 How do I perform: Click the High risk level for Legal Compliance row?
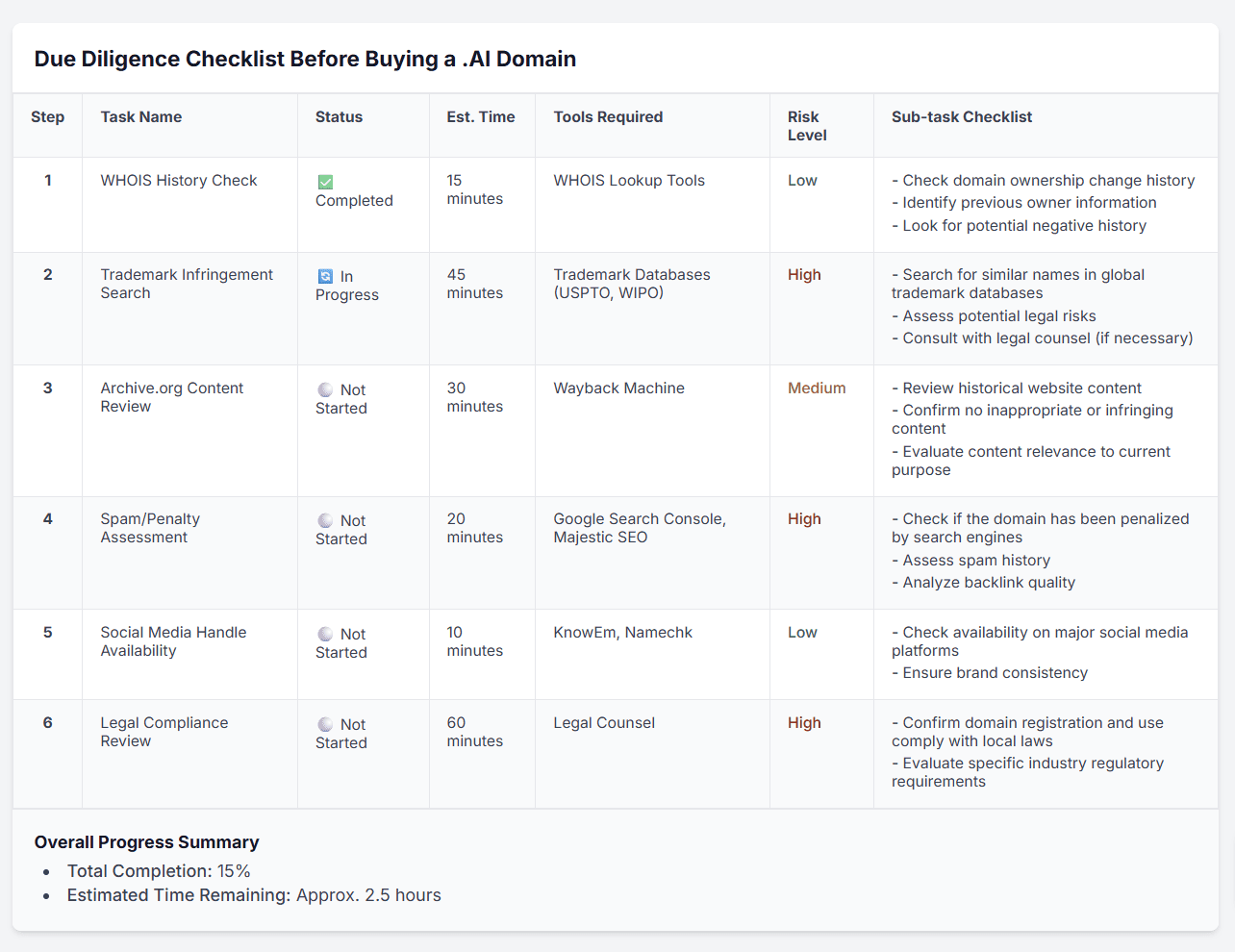(x=804, y=723)
